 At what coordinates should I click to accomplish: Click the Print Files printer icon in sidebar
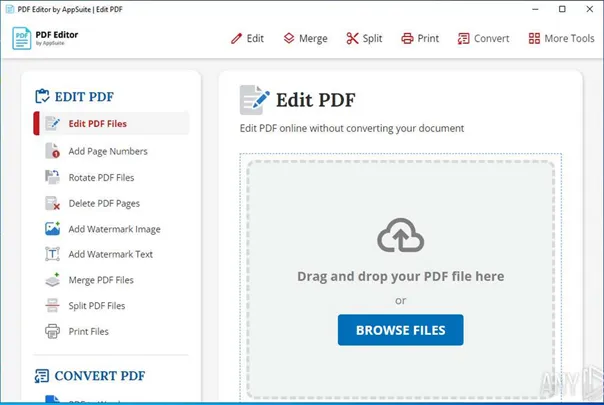click(x=52, y=331)
